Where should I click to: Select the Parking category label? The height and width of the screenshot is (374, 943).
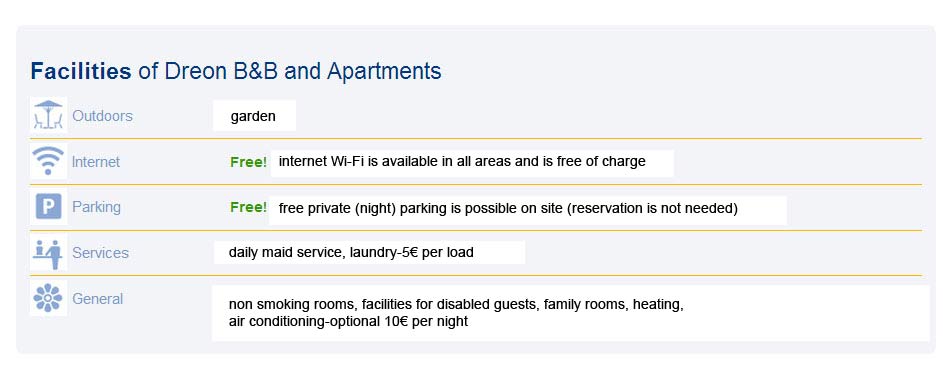pyautogui.click(x=96, y=207)
